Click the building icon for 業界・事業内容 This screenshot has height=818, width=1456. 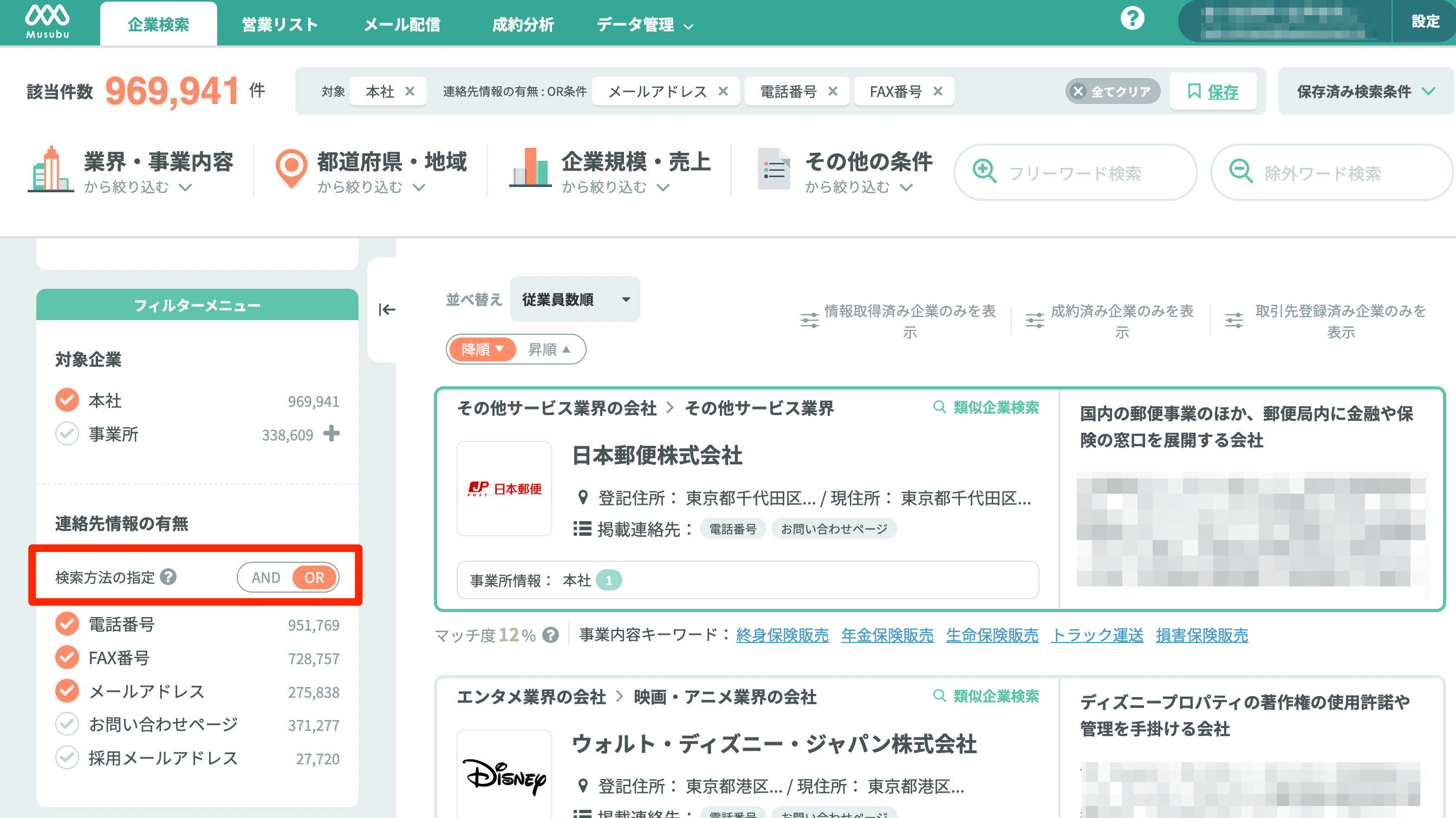tap(50, 169)
